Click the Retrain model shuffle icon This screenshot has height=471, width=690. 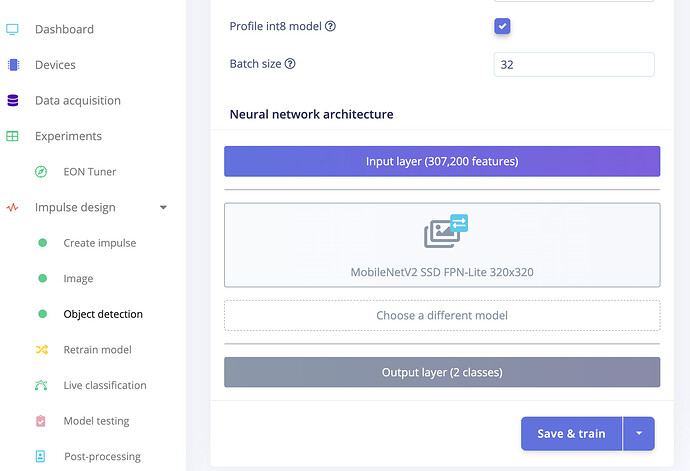click(x=41, y=350)
